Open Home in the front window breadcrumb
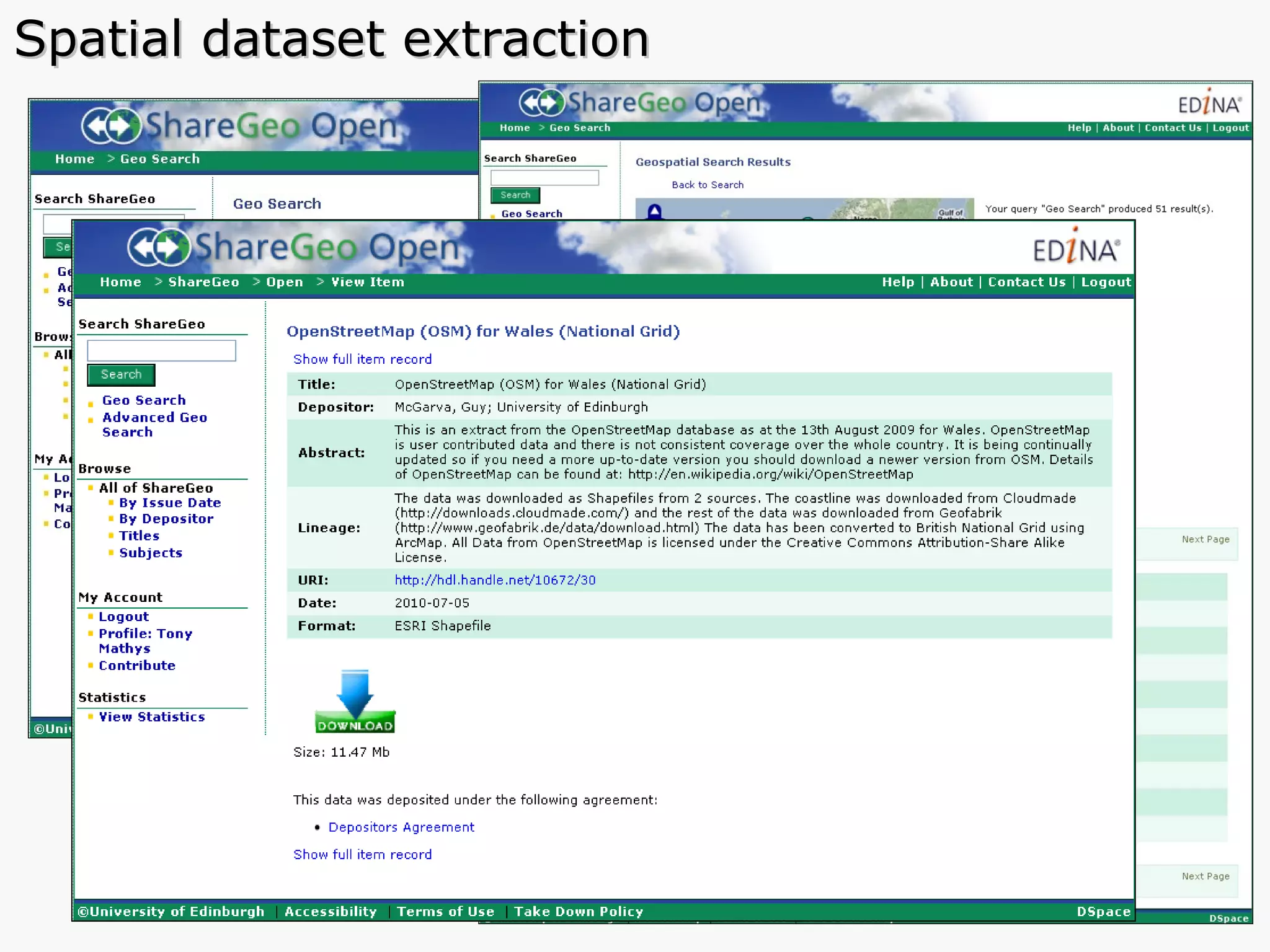Image resolution: width=1270 pixels, height=952 pixels. (x=120, y=282)
